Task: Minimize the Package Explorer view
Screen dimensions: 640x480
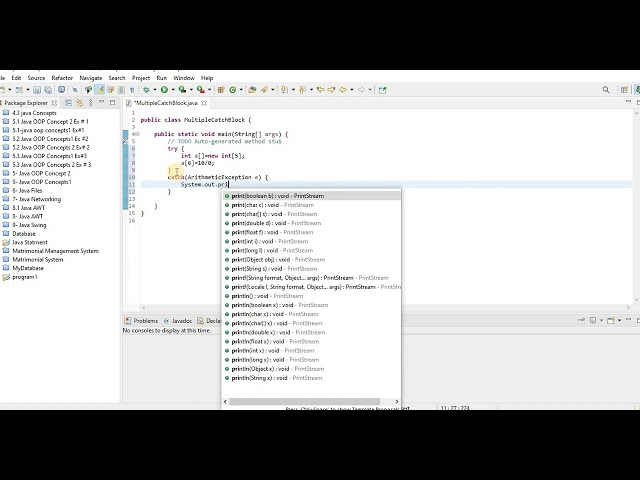Action: [101, 102]
